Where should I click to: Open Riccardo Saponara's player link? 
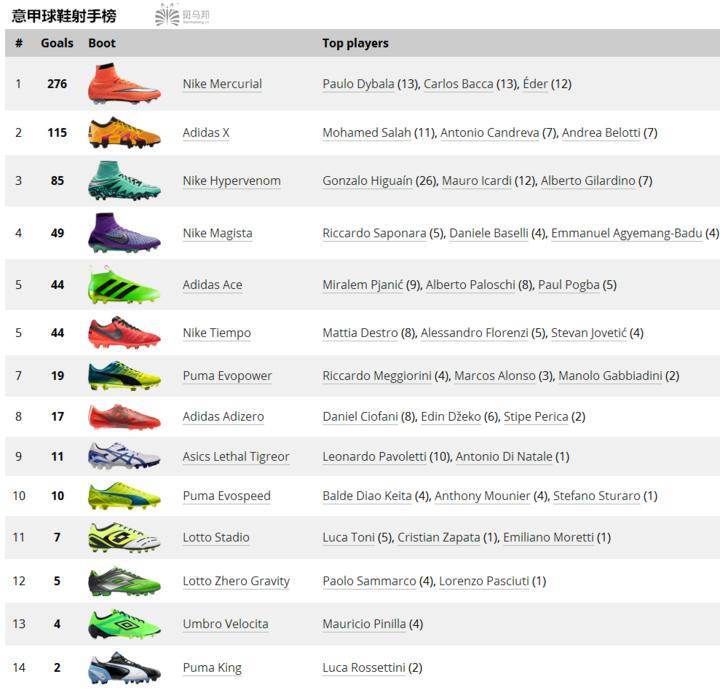pos(374,233)
